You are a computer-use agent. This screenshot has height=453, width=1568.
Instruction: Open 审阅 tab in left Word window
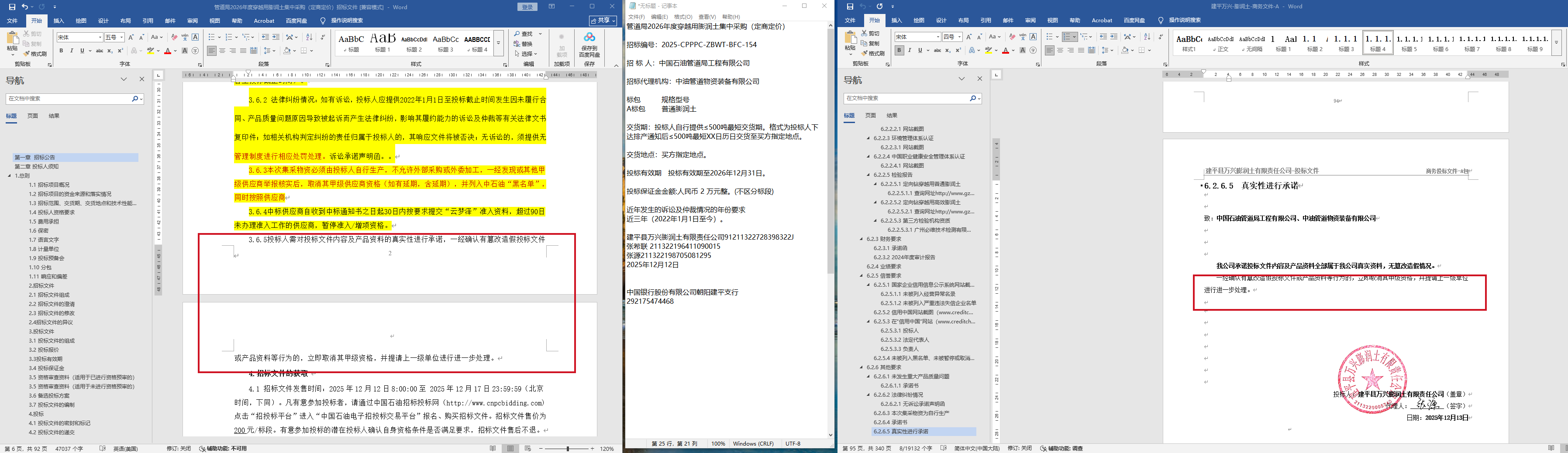pyautogui.click(x=193, y=21)
